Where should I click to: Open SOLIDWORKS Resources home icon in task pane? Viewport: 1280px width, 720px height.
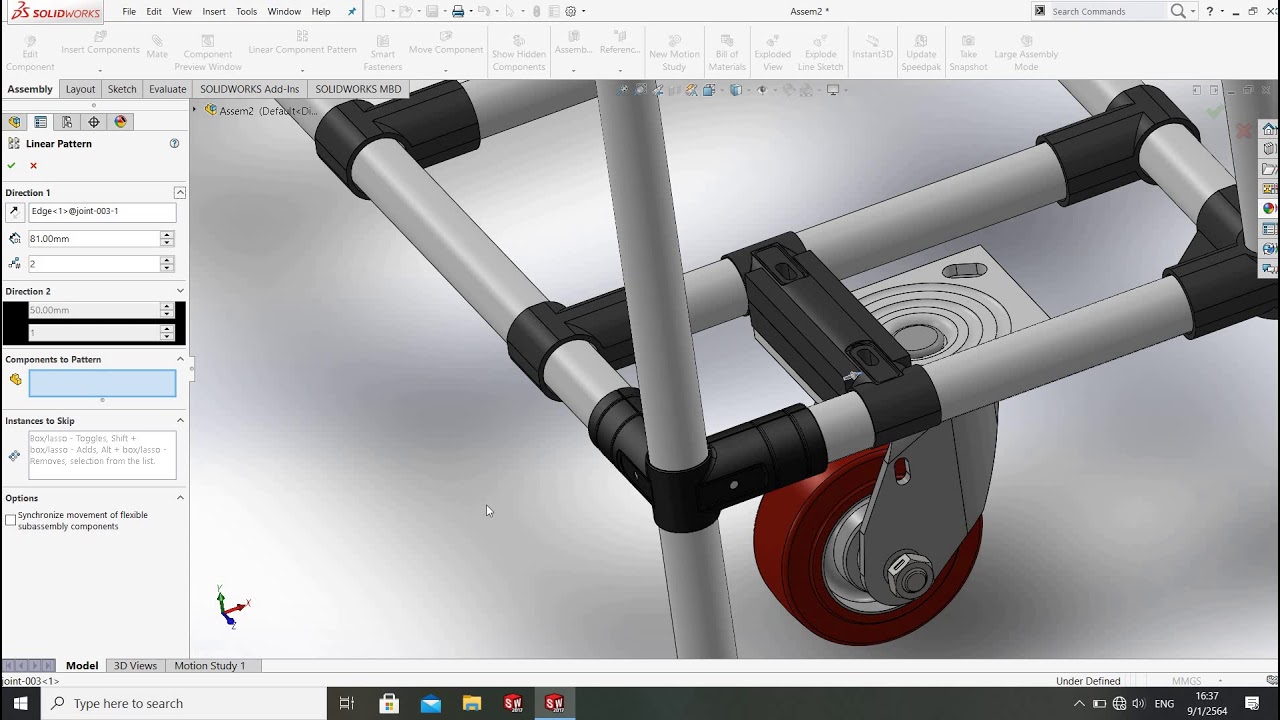pos(1269,129)
